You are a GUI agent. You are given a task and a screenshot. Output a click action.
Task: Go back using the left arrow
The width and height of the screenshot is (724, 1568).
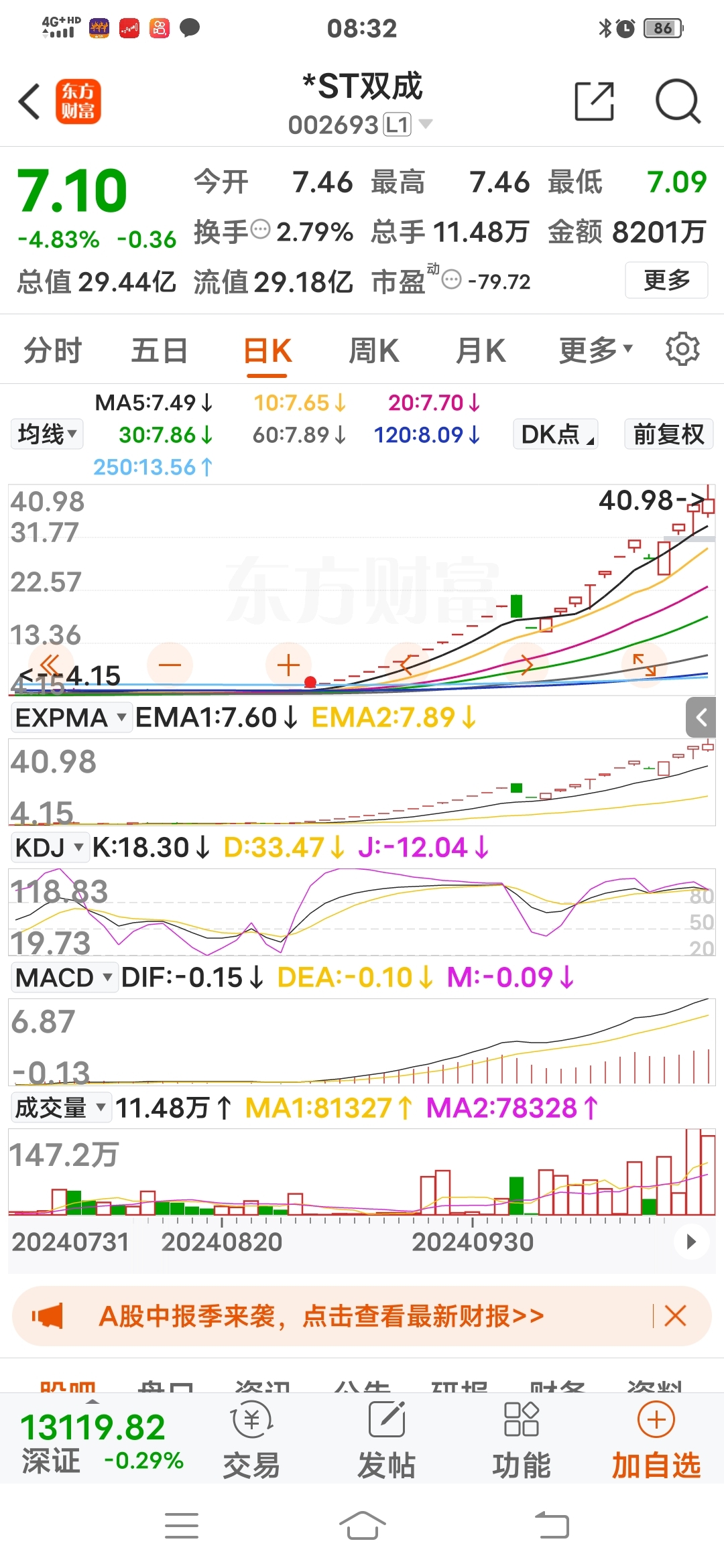(29, 102)
